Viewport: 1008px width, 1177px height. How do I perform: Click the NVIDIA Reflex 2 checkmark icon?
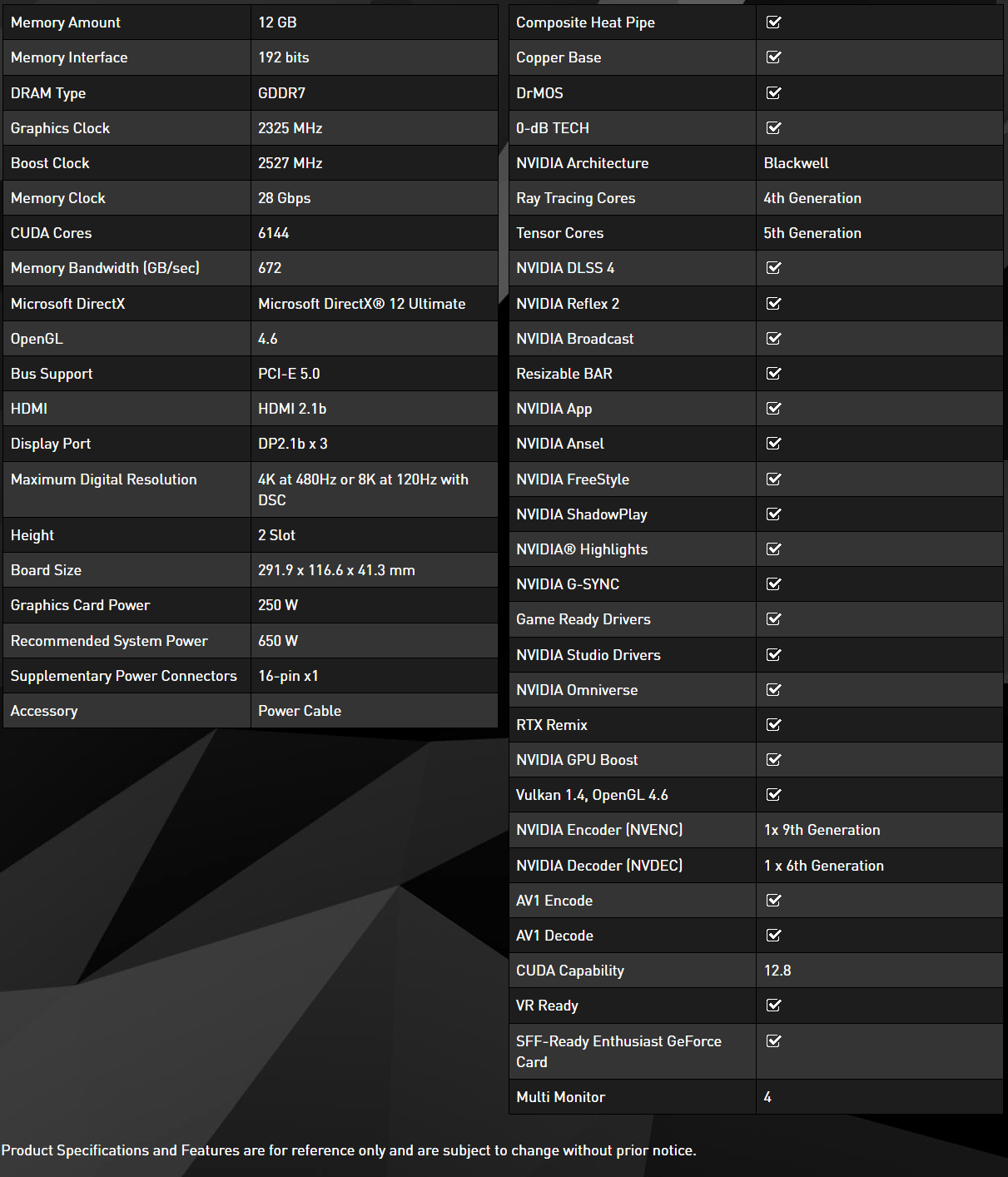click(x=773, y=303)
